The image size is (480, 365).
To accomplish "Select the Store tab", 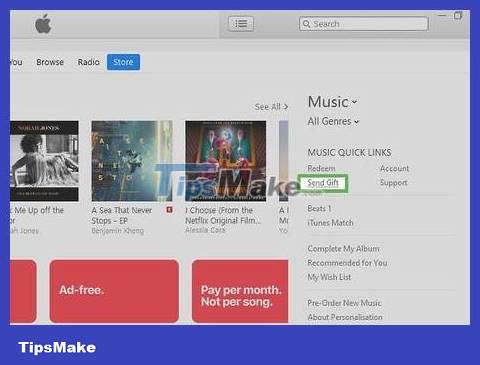I will click(x=123, y=62).
